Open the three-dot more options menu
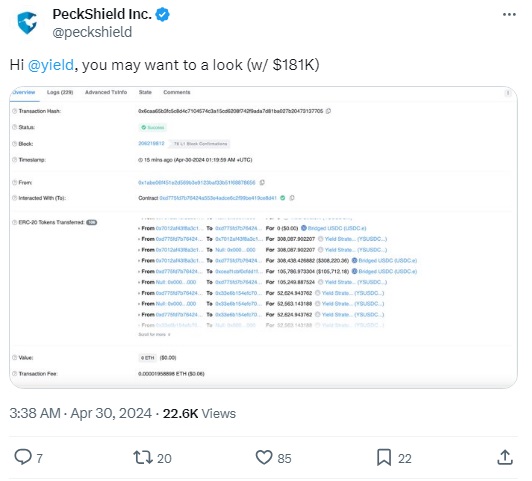This screenshot has width=532, height=481. coord(509,14)
